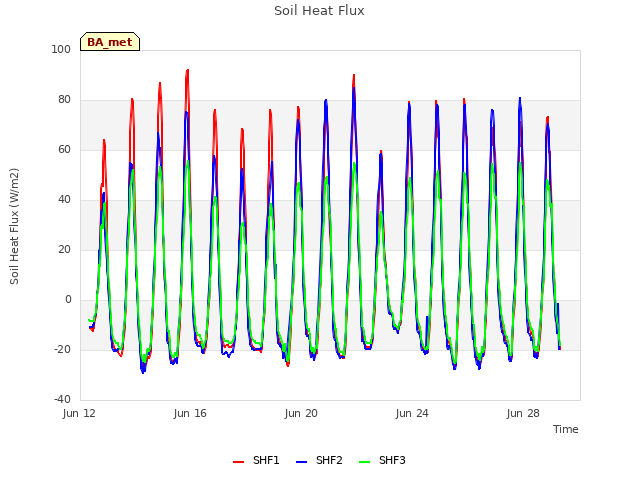Click the BA_met annotation label
Screen dimensions: 640x480
[x=110, y=42]
